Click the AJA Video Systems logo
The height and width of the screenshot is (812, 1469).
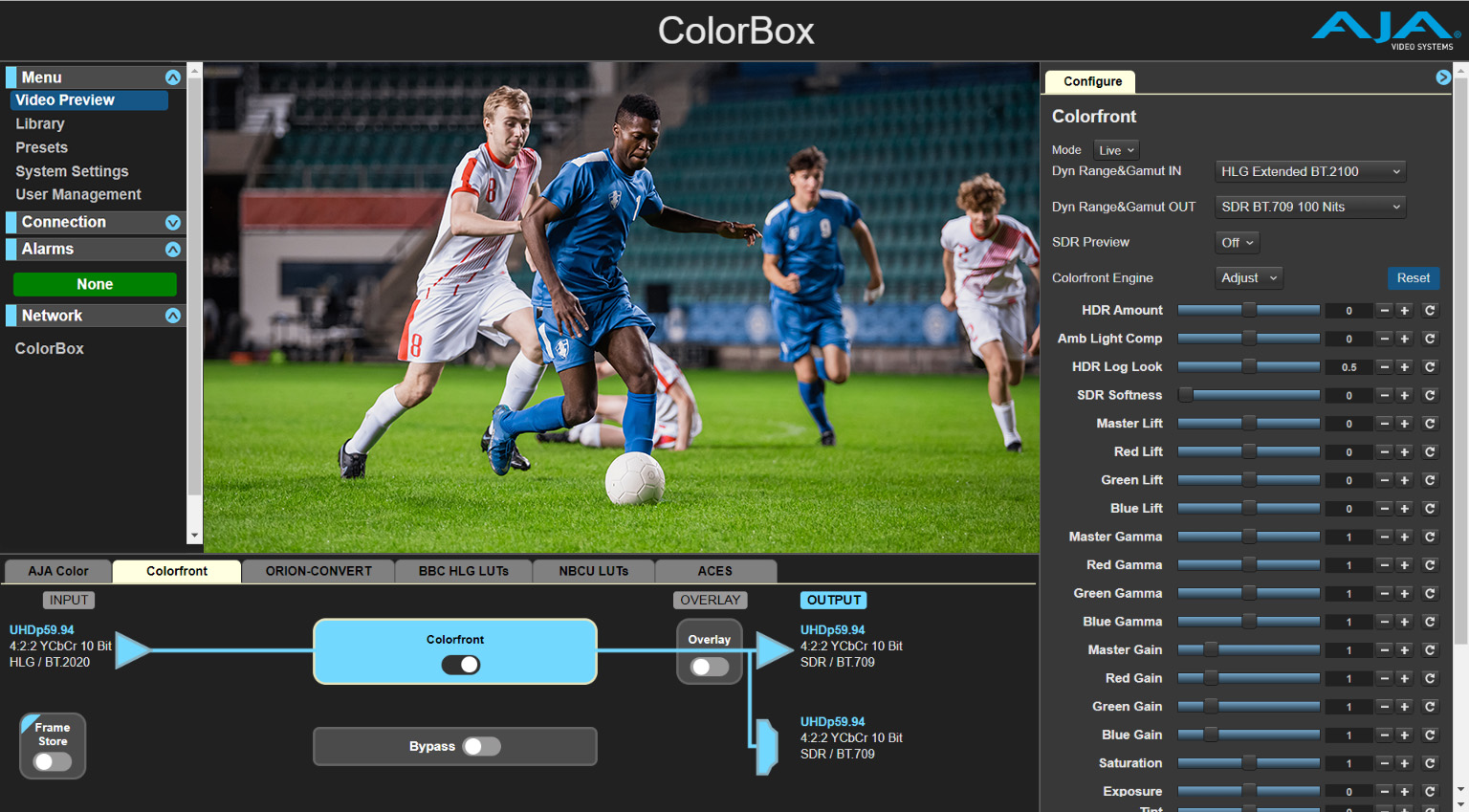1384,31
